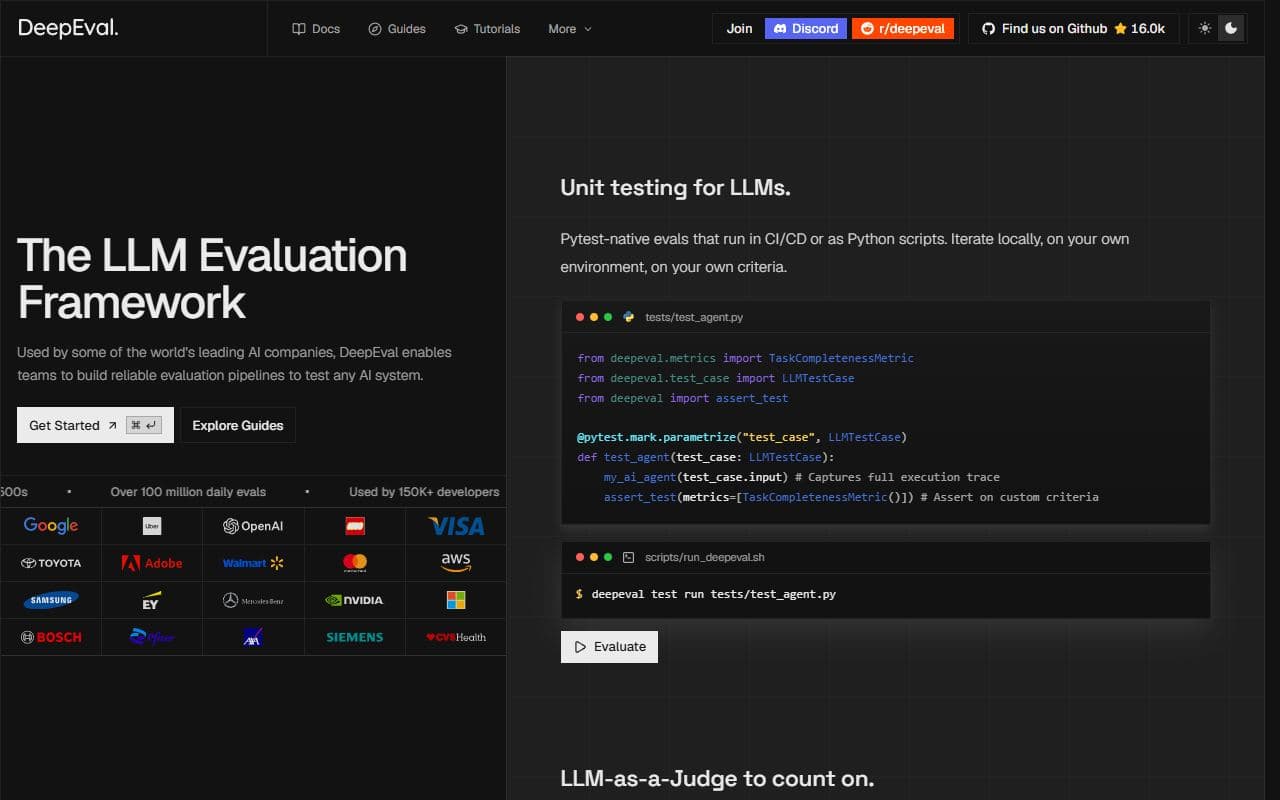
Task: Click "LLM-as-a-Judge to count on." heading
Action: (x=717, y=779)
